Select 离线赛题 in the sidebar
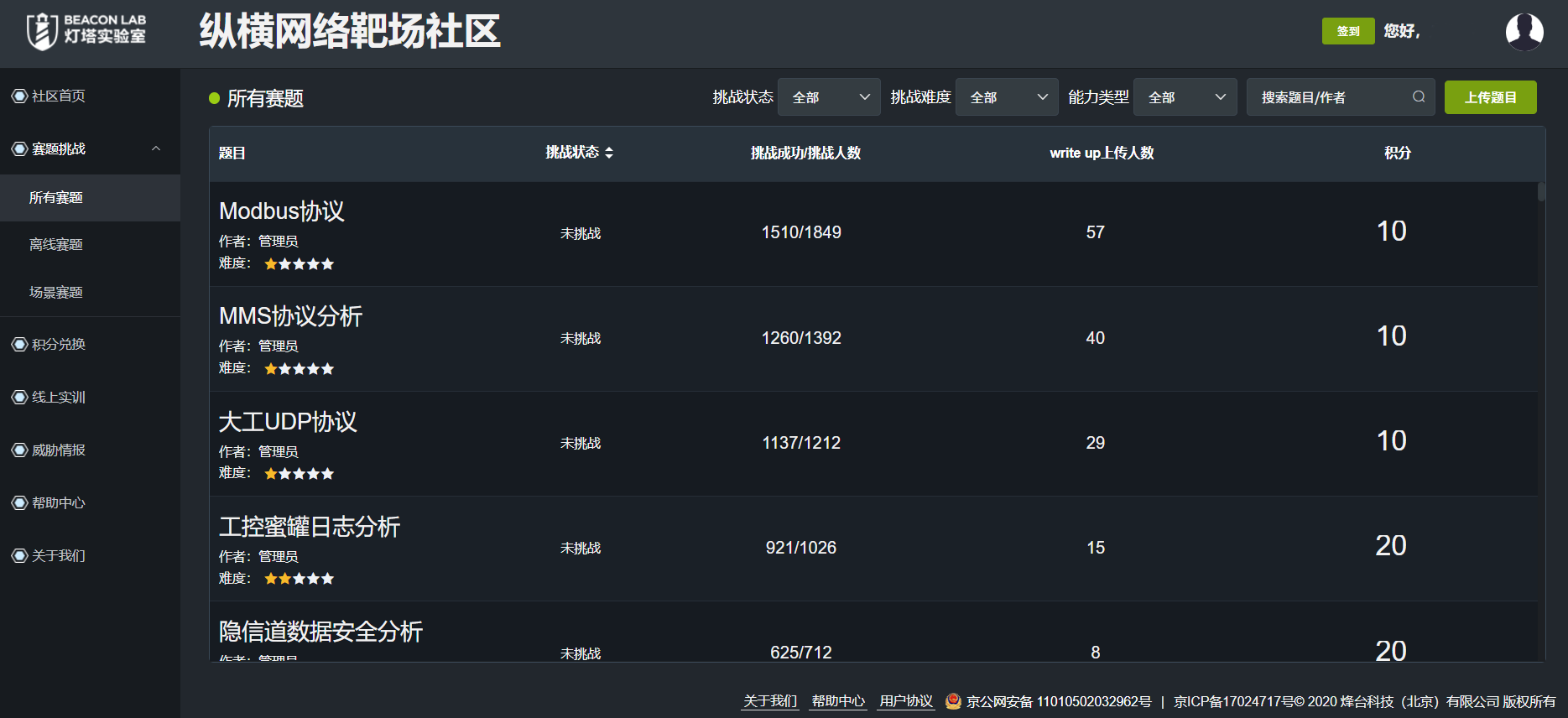This screenshot has width=1568, height=718. 56,245
